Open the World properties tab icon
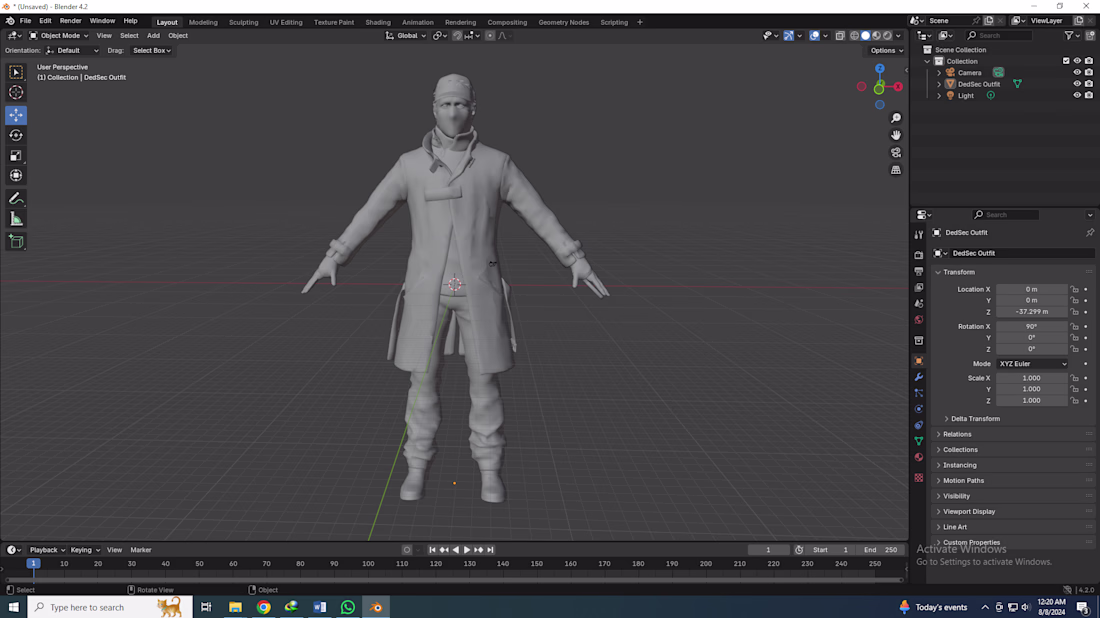This screenshot has height=618, width=1100. tap(918, 320)
